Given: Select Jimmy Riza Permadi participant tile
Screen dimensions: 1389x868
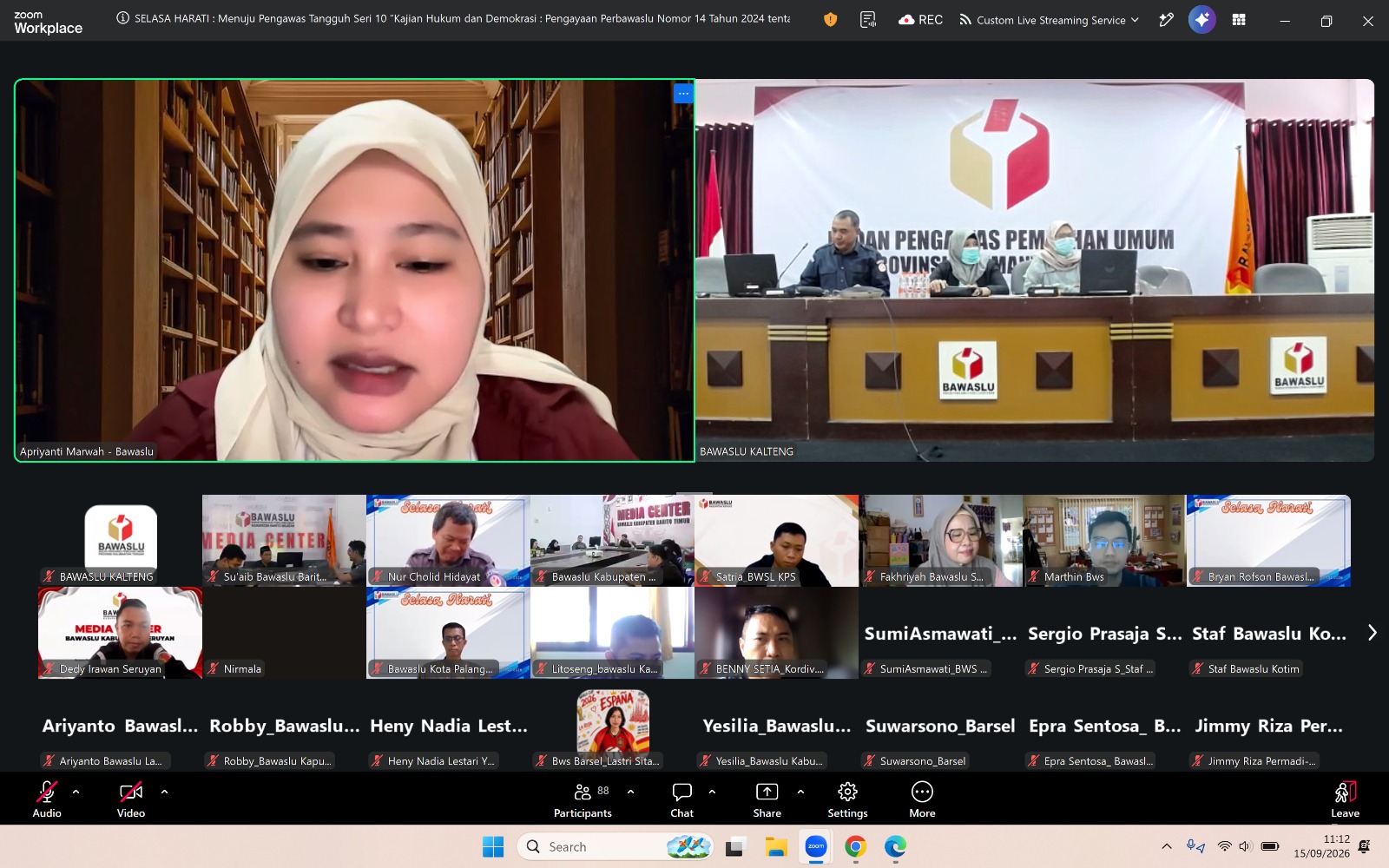Looking at the screenshot, I should (1268, 726).
